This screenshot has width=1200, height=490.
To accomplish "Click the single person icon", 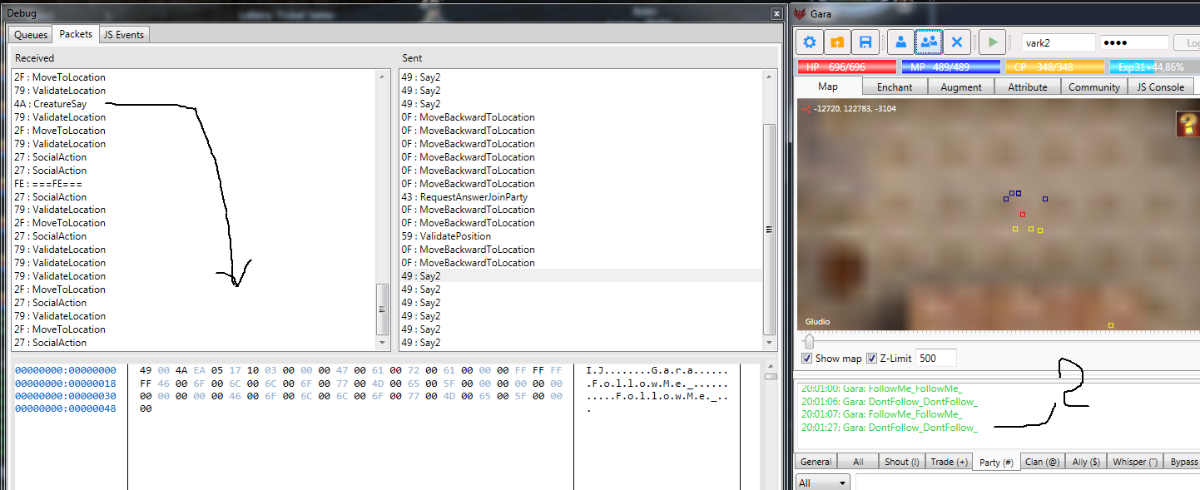I will (901, 42).
